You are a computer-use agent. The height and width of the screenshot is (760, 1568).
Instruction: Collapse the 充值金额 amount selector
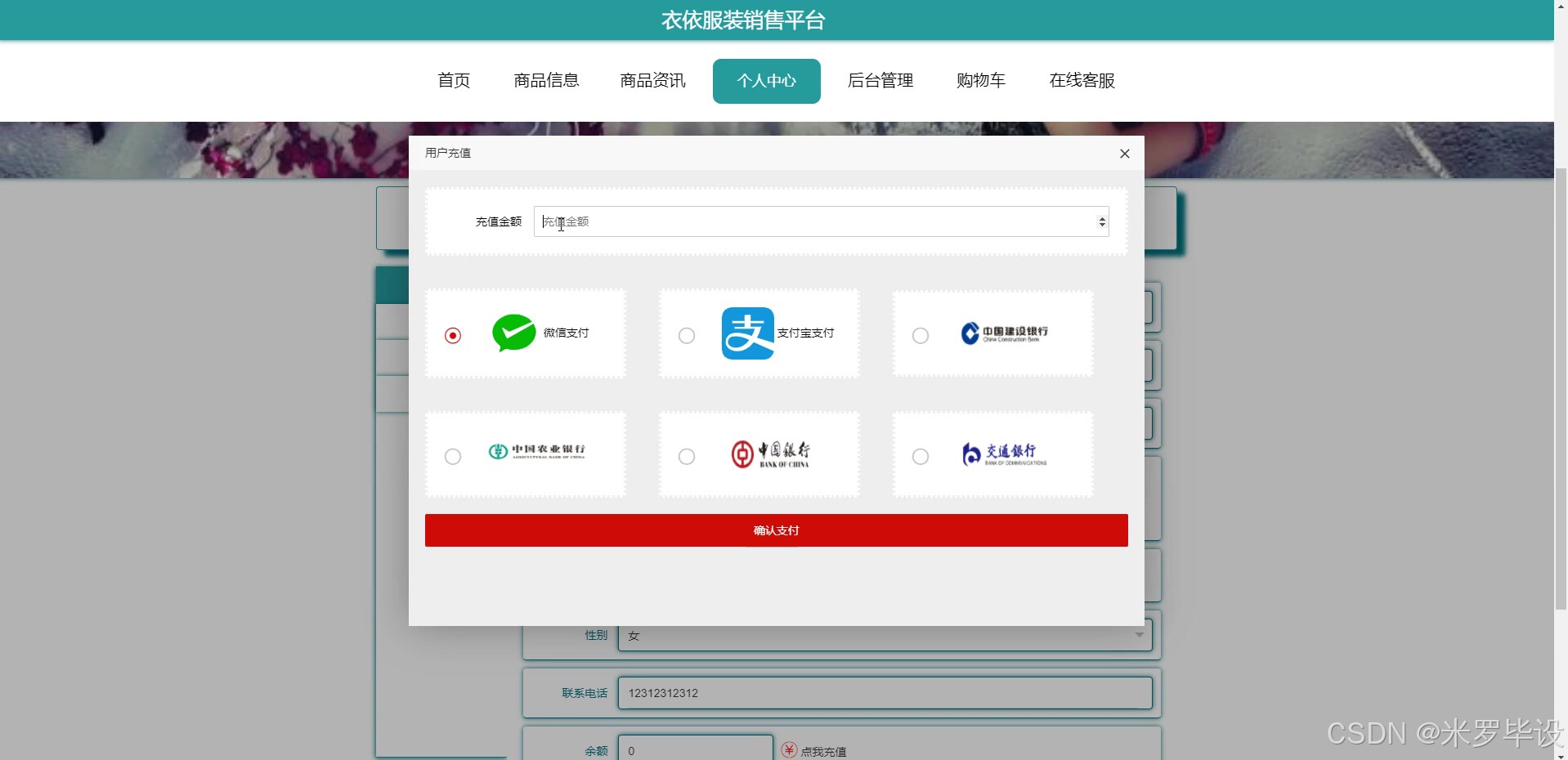pos(1101,226)
